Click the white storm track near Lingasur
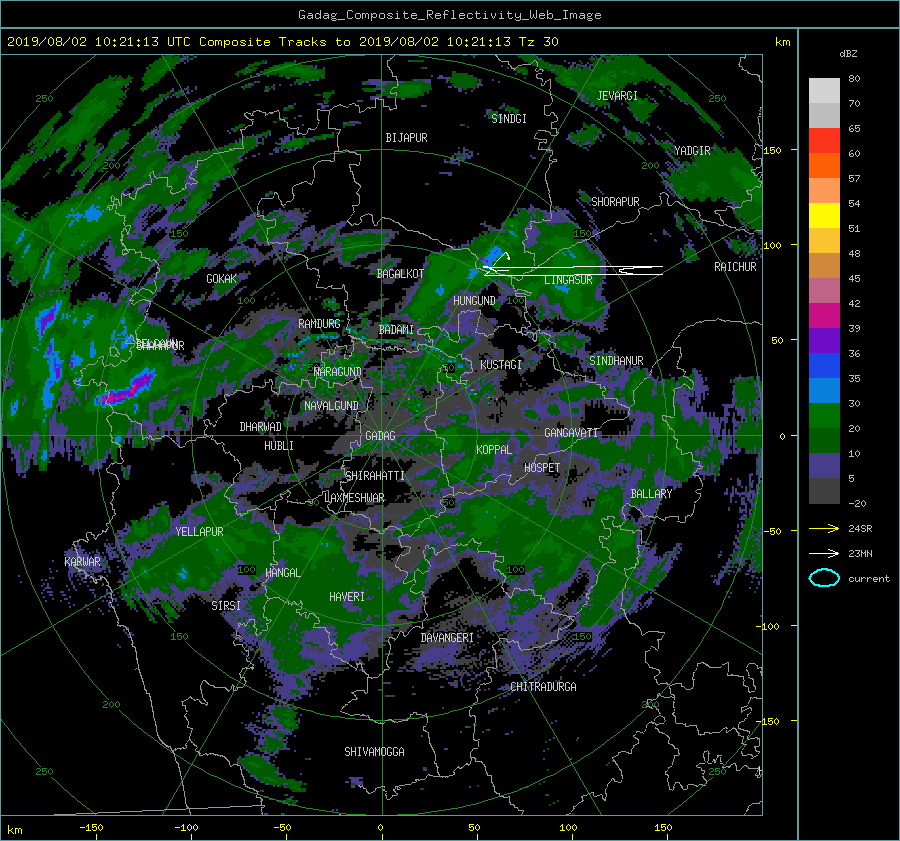 pyautogui.click(x=574, y=270)
